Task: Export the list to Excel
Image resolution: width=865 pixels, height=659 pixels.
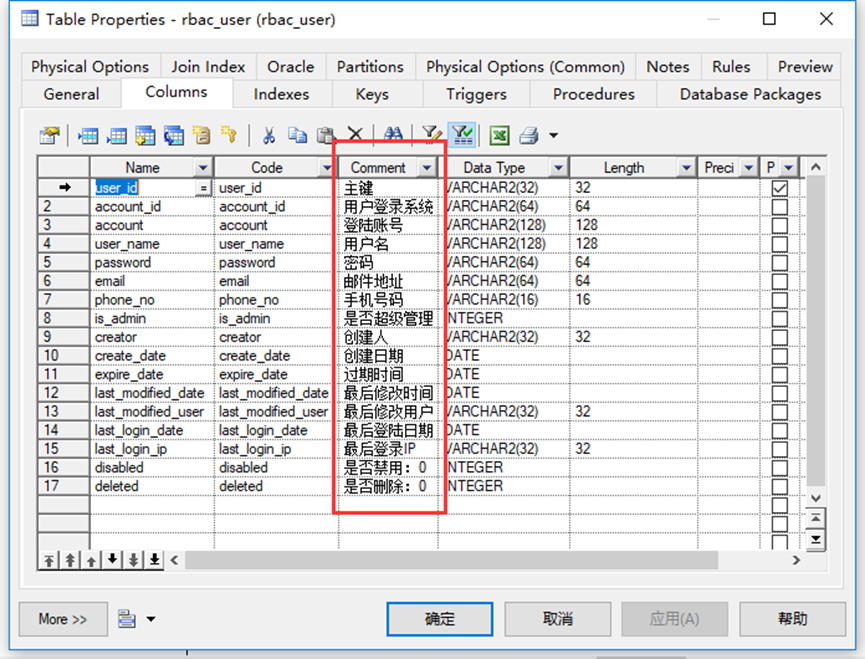Action: [500, 135]
